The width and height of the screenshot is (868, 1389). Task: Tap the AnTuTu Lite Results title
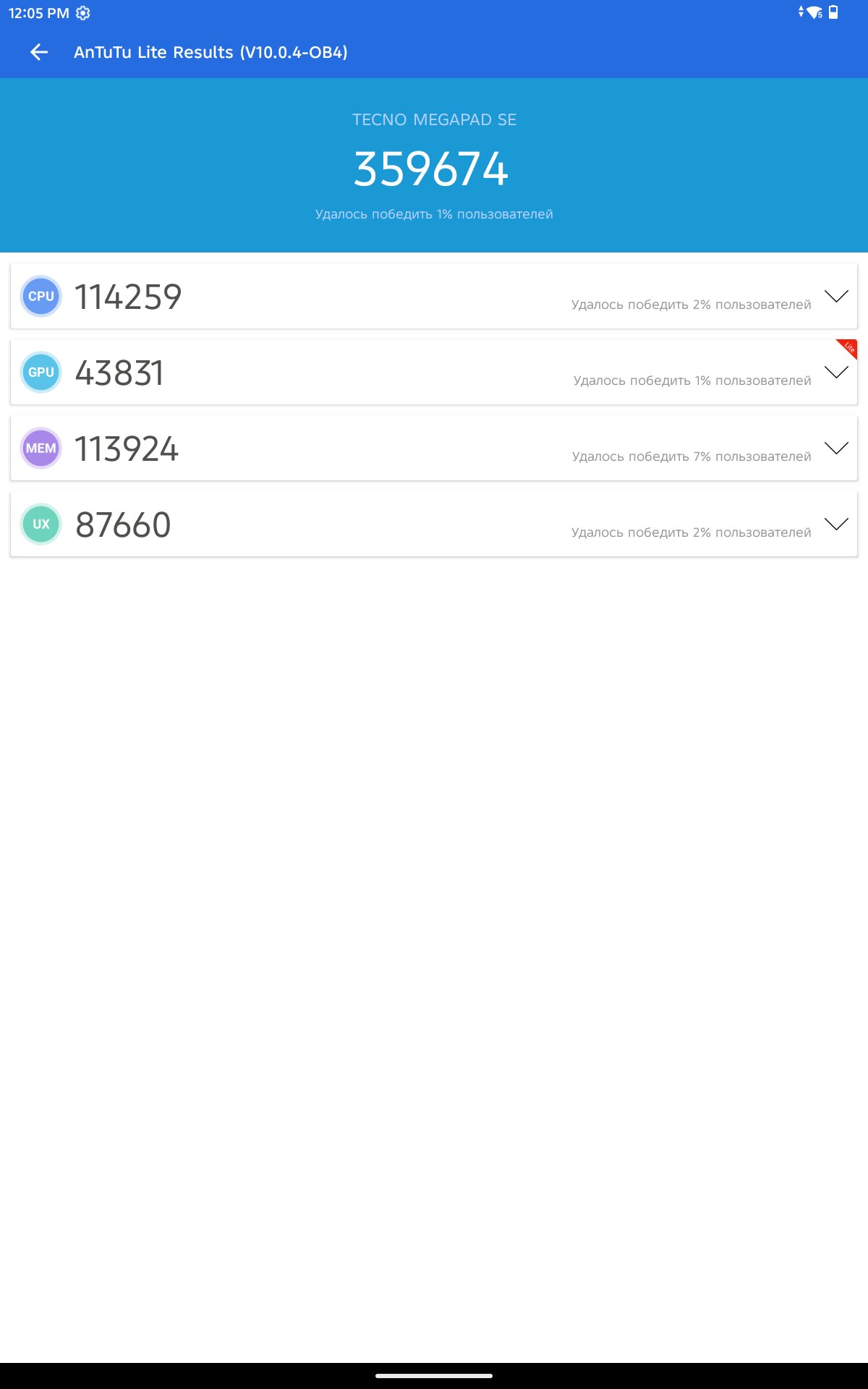(x=210, y=52)
